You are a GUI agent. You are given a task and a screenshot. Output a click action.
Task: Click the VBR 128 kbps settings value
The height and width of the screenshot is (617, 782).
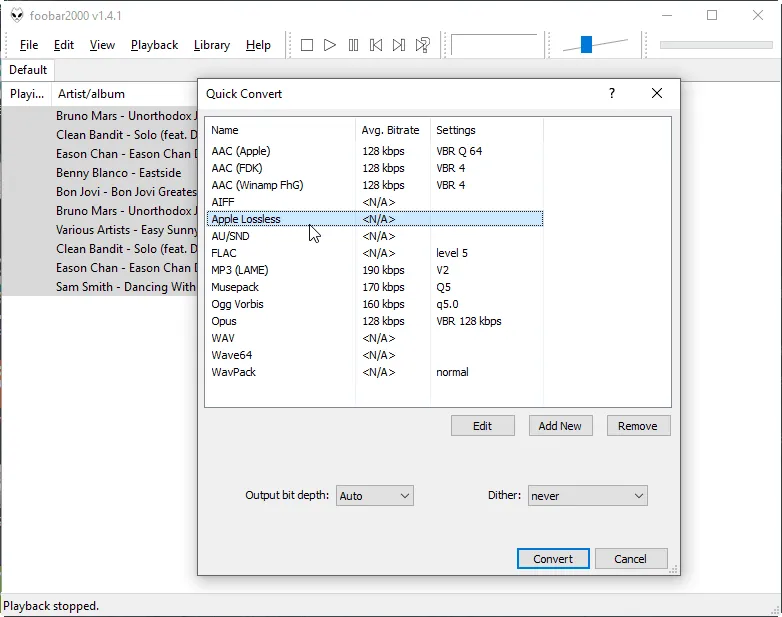(x=468, y=321)
